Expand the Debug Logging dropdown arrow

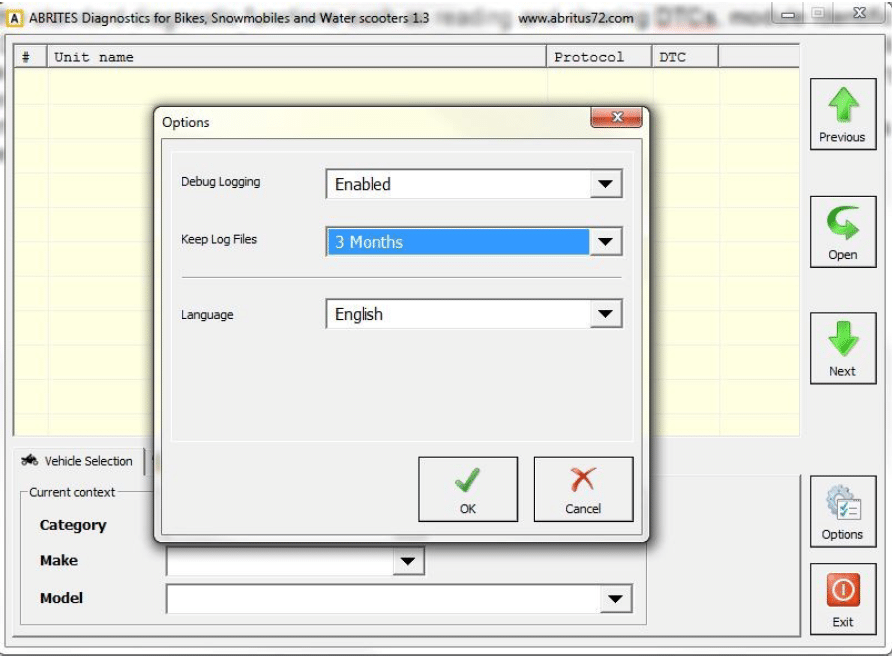point(604,185)
